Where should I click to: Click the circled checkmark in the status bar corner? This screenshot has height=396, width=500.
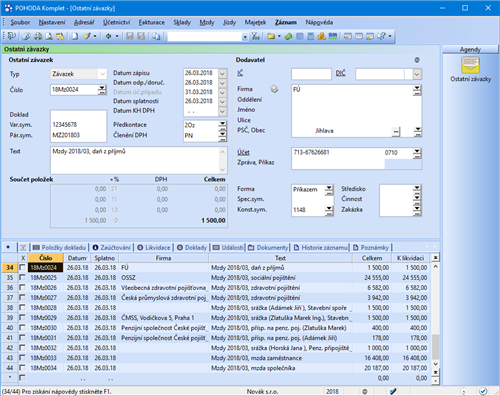(483, 391)
